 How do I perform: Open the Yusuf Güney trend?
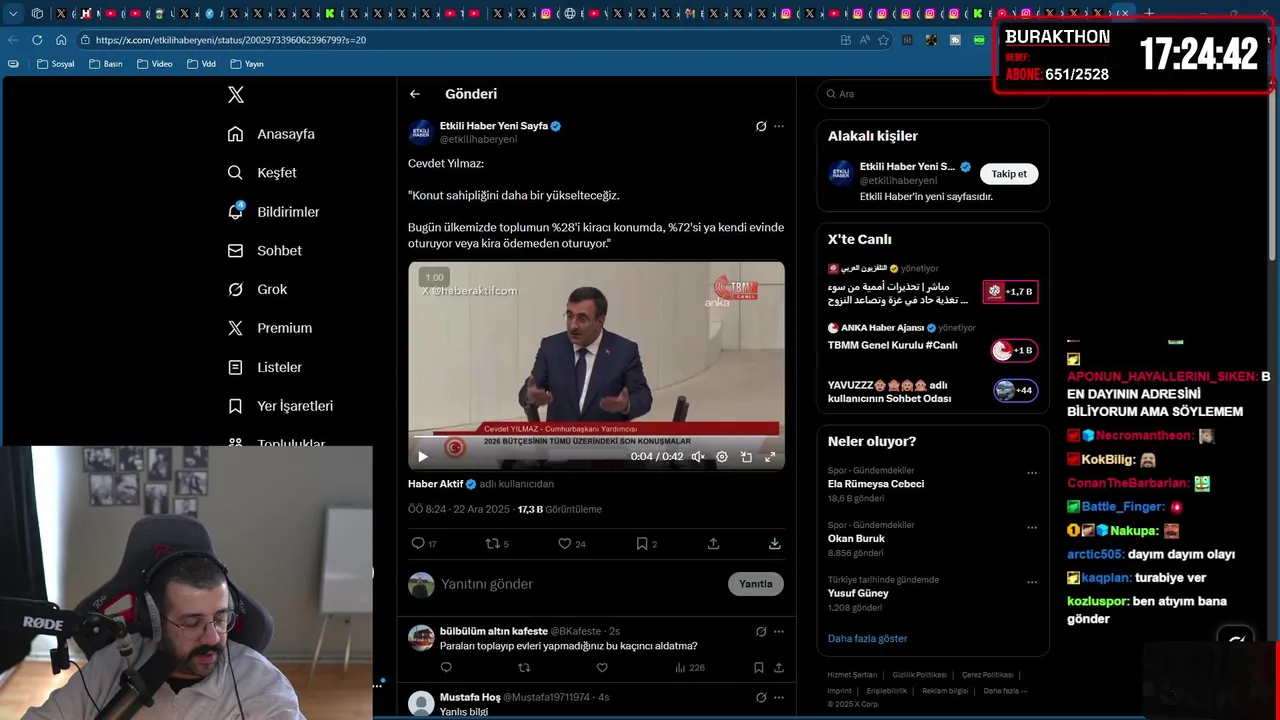[x=858, y=593]
